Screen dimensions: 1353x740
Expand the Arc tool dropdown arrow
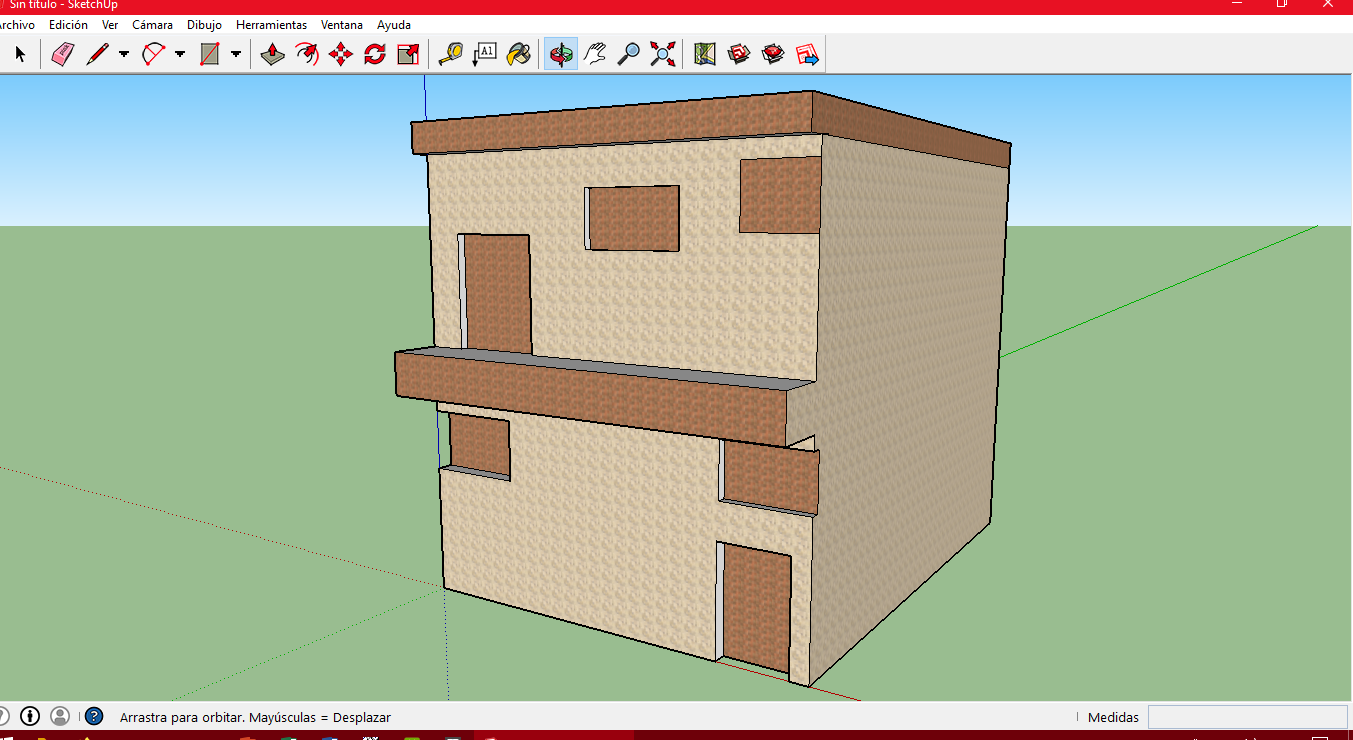click(x=180, y=54)
